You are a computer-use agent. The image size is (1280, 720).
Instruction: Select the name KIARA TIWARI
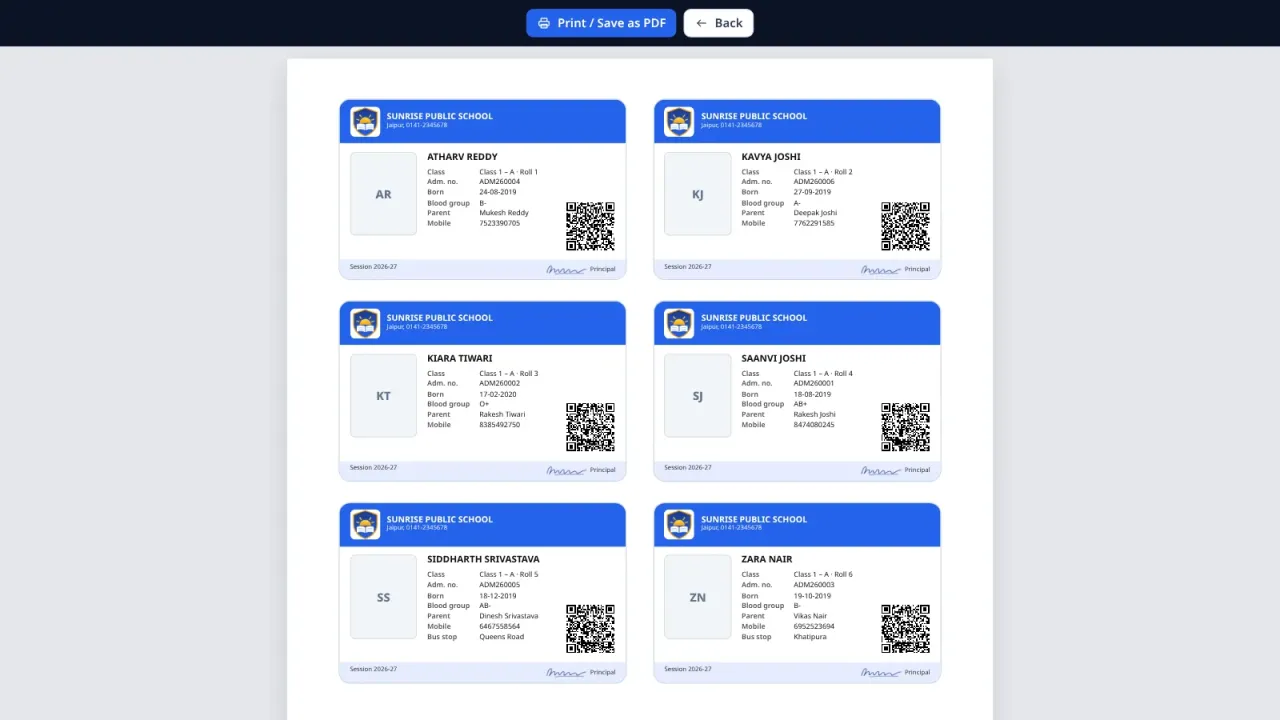(x=460, y=358)
